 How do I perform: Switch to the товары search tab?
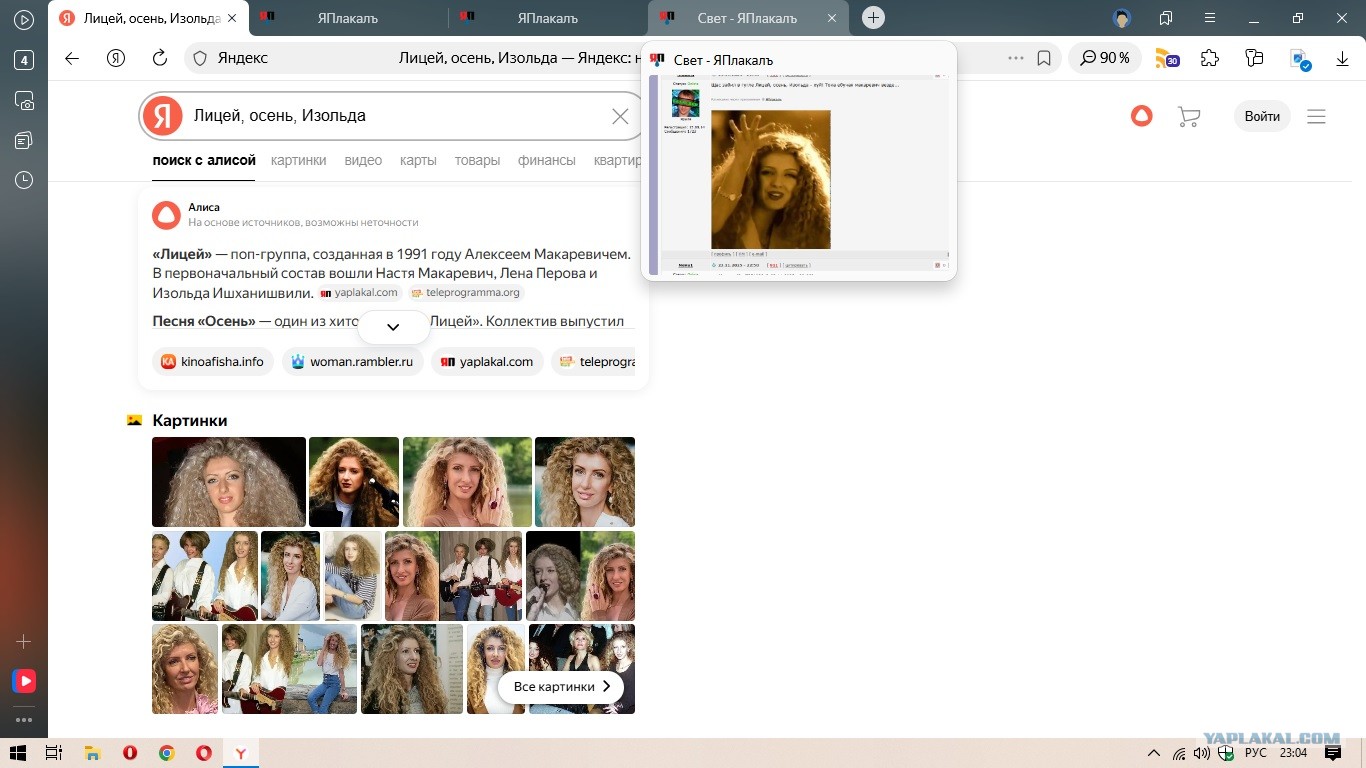click(x=477, y=160)
